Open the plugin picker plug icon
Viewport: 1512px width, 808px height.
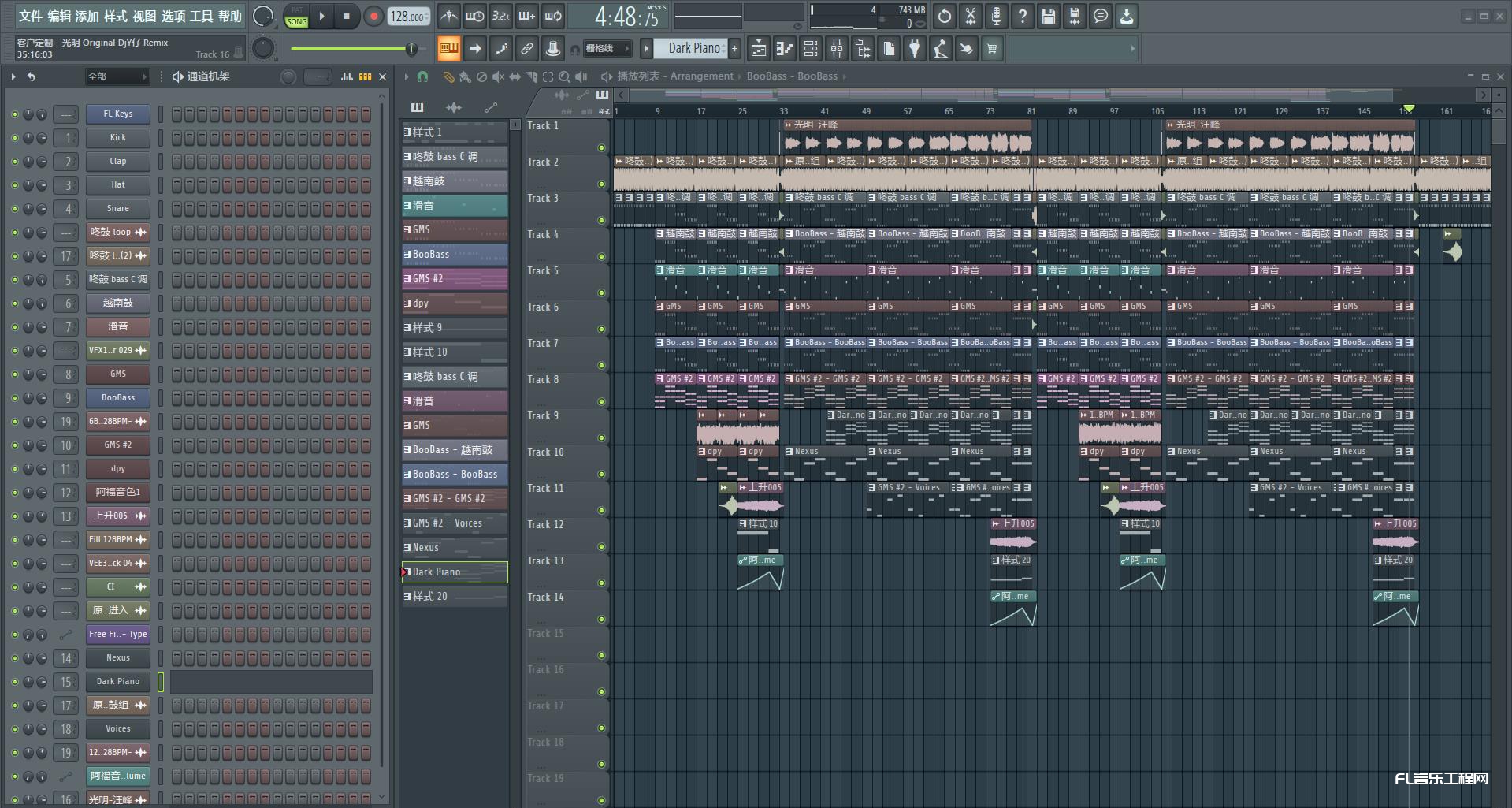[914, 49]
